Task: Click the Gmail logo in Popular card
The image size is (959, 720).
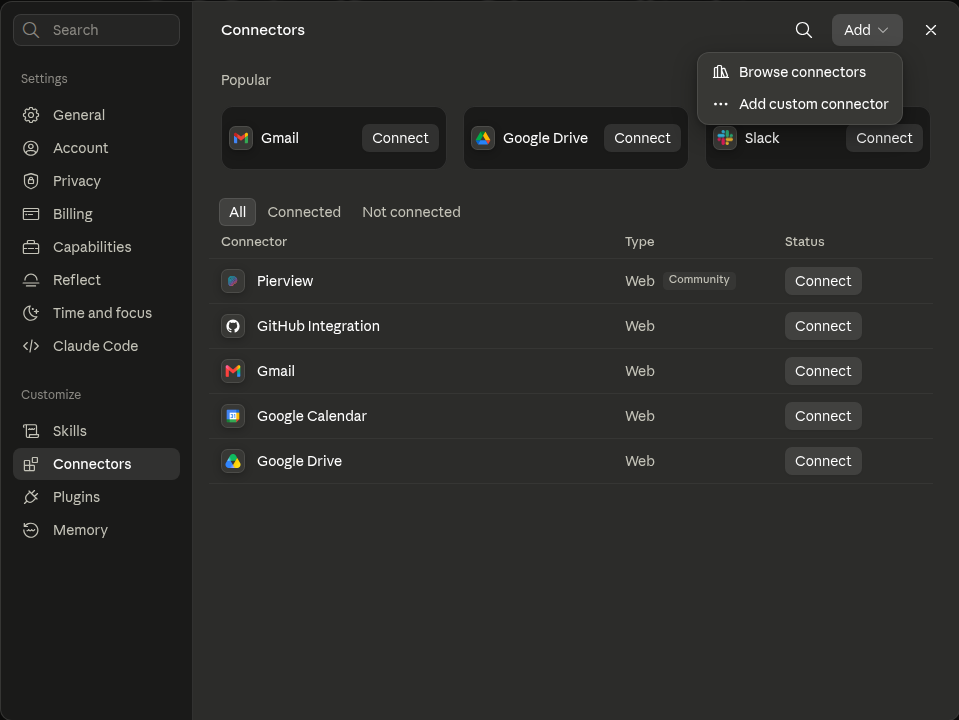Action: (x=241, y=138)
